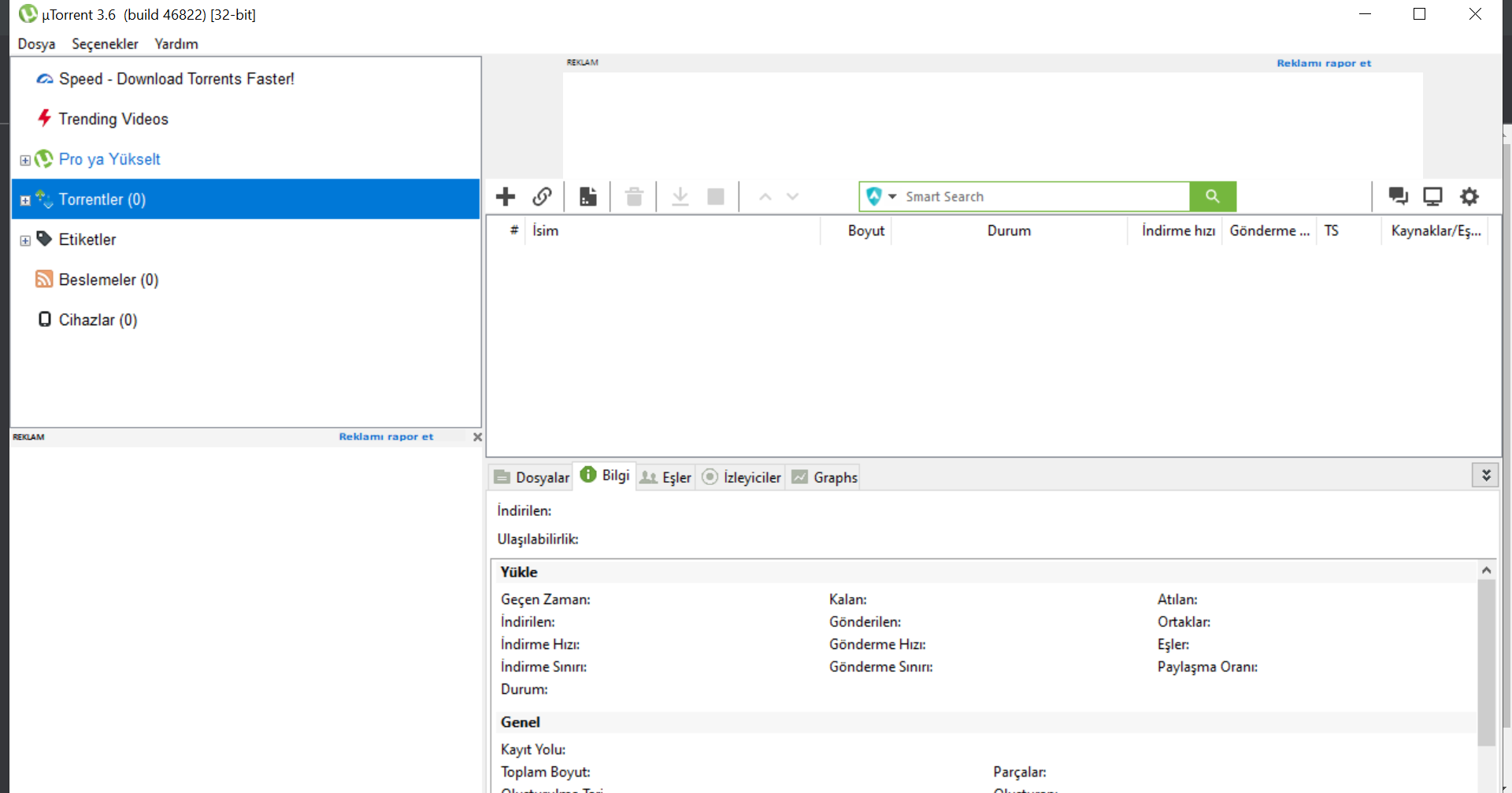Select Pro ya Yükselt sidebar item

click(109, 159)
